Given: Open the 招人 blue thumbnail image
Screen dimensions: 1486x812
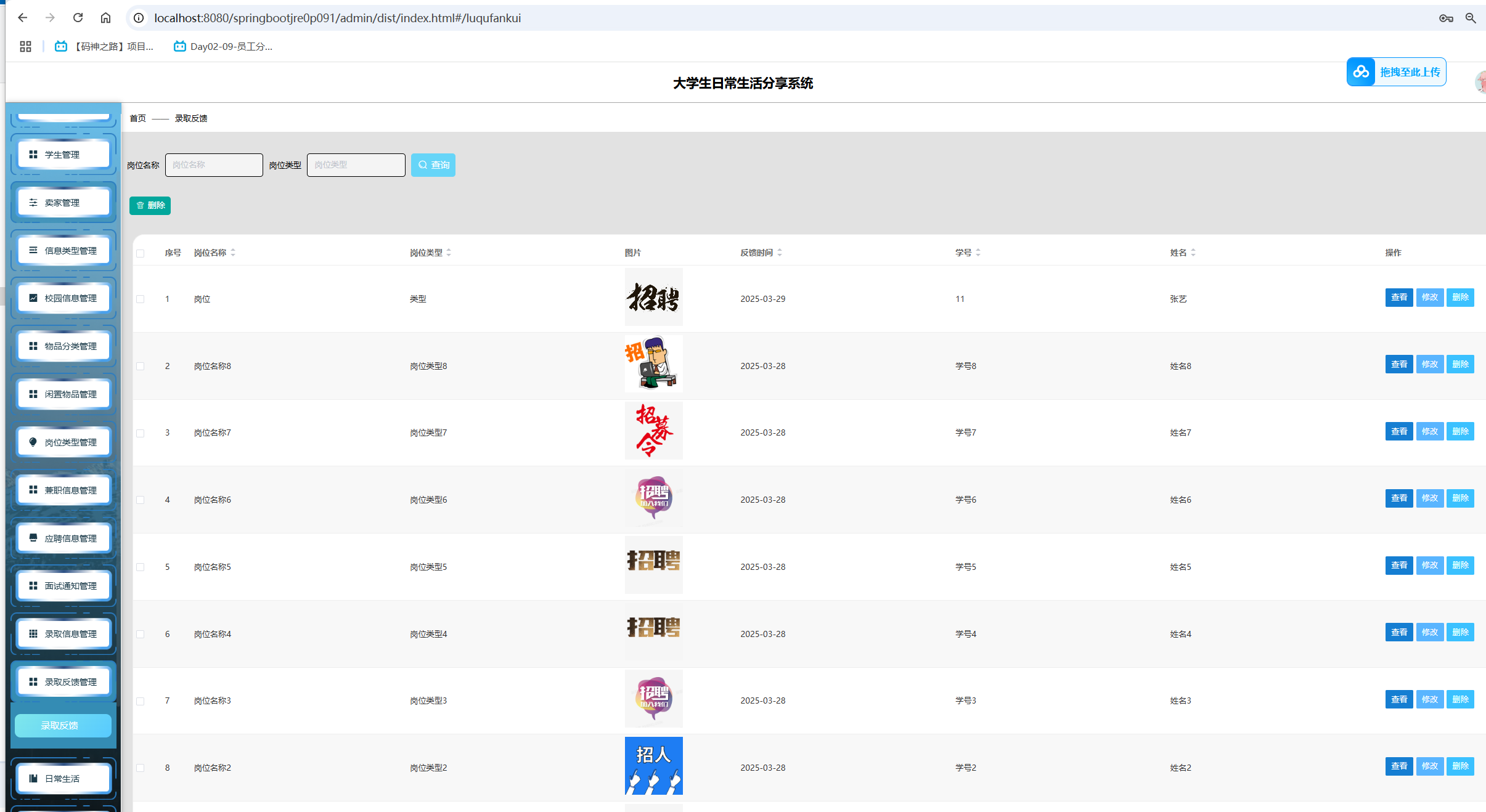Looking at the screenshot, I should pos(653,766).
